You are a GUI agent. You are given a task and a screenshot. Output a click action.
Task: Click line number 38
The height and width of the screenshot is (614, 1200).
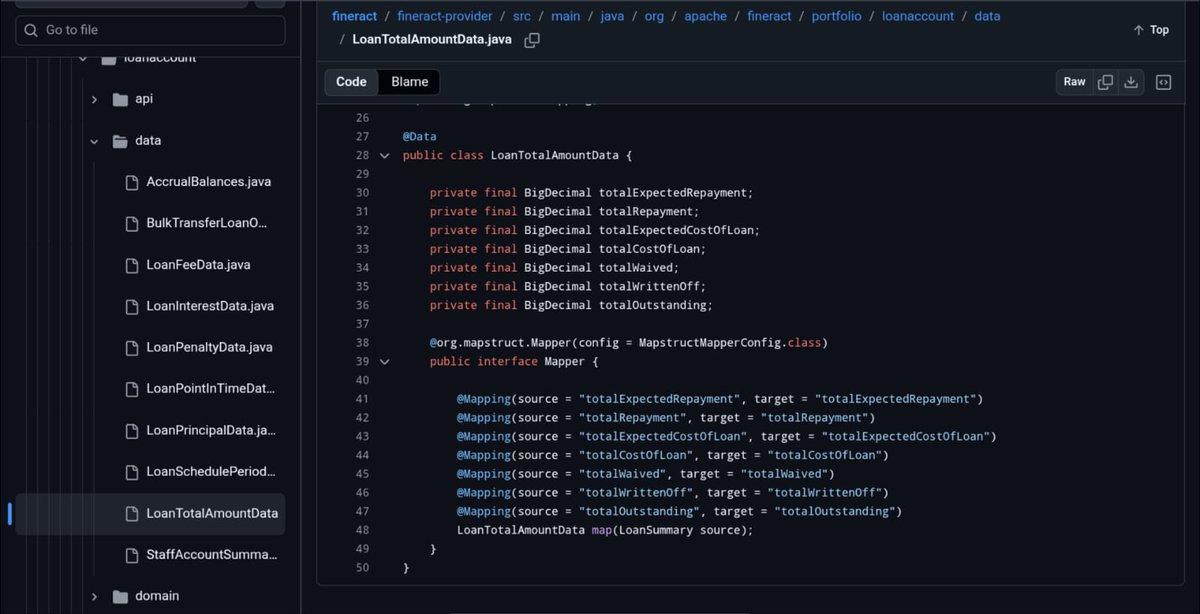[362, 342]
